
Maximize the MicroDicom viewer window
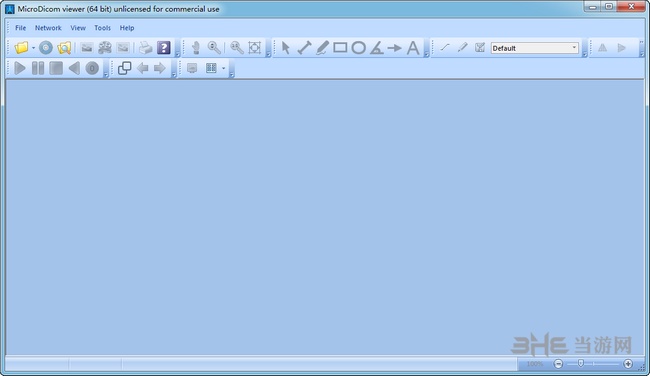609,7
